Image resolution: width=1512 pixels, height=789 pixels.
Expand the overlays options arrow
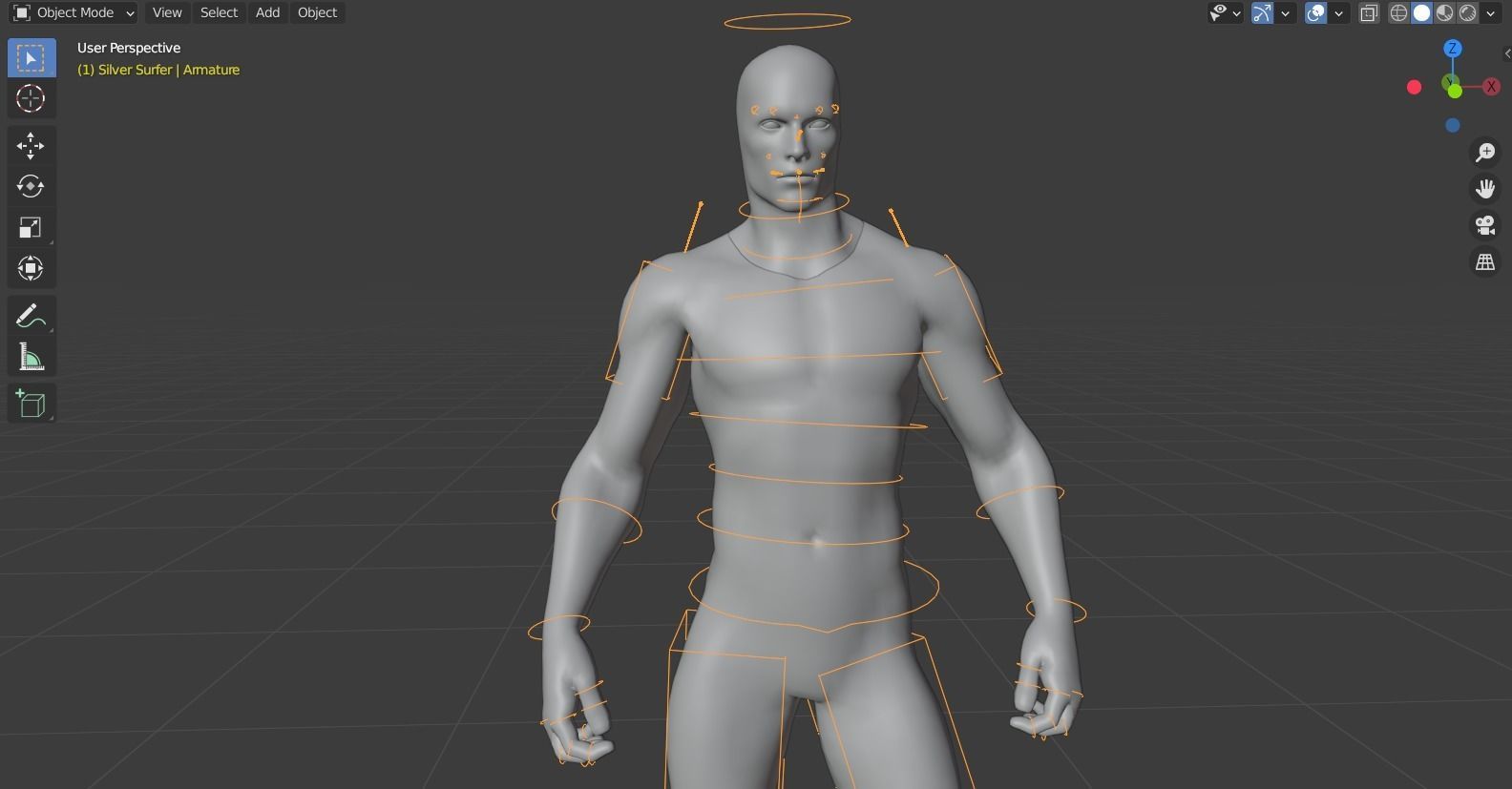(1339, 12)
